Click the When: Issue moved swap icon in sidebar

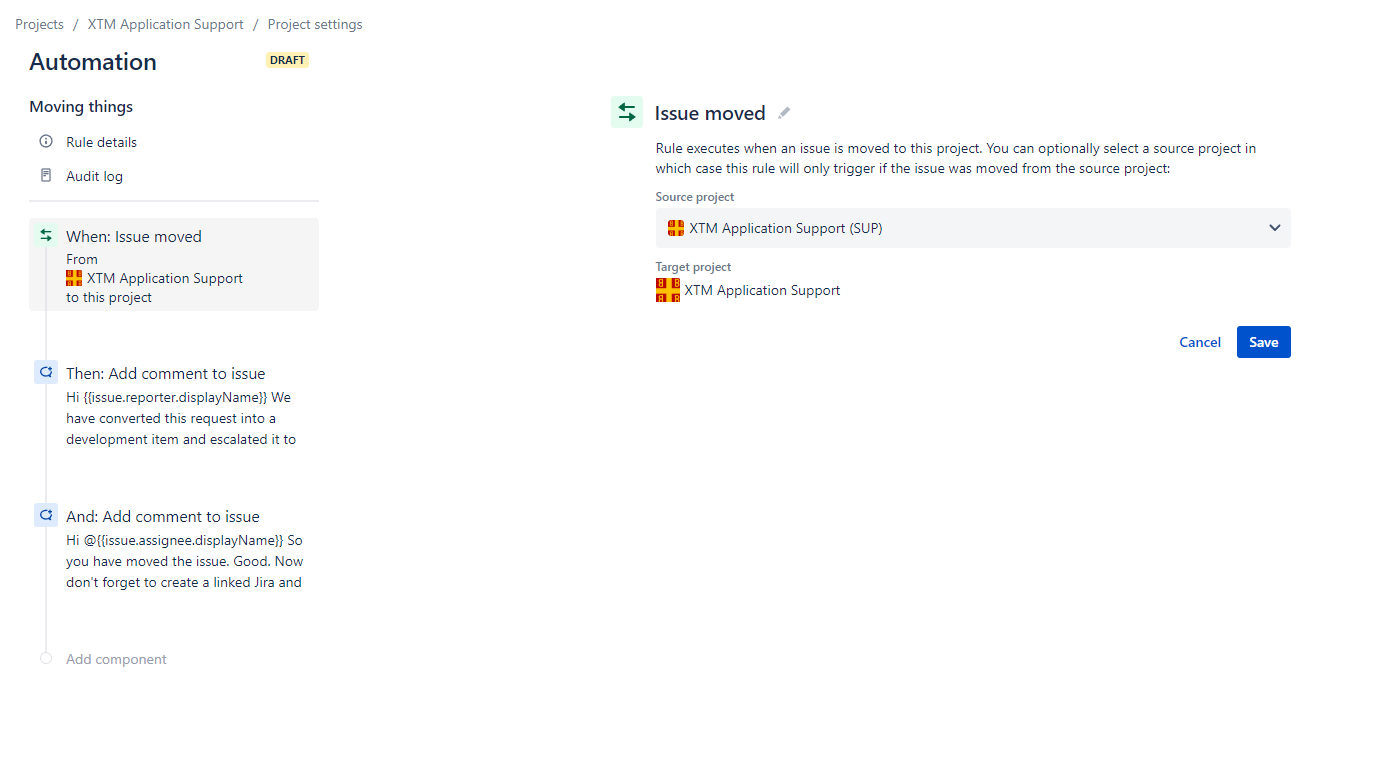tap(45, 235)
